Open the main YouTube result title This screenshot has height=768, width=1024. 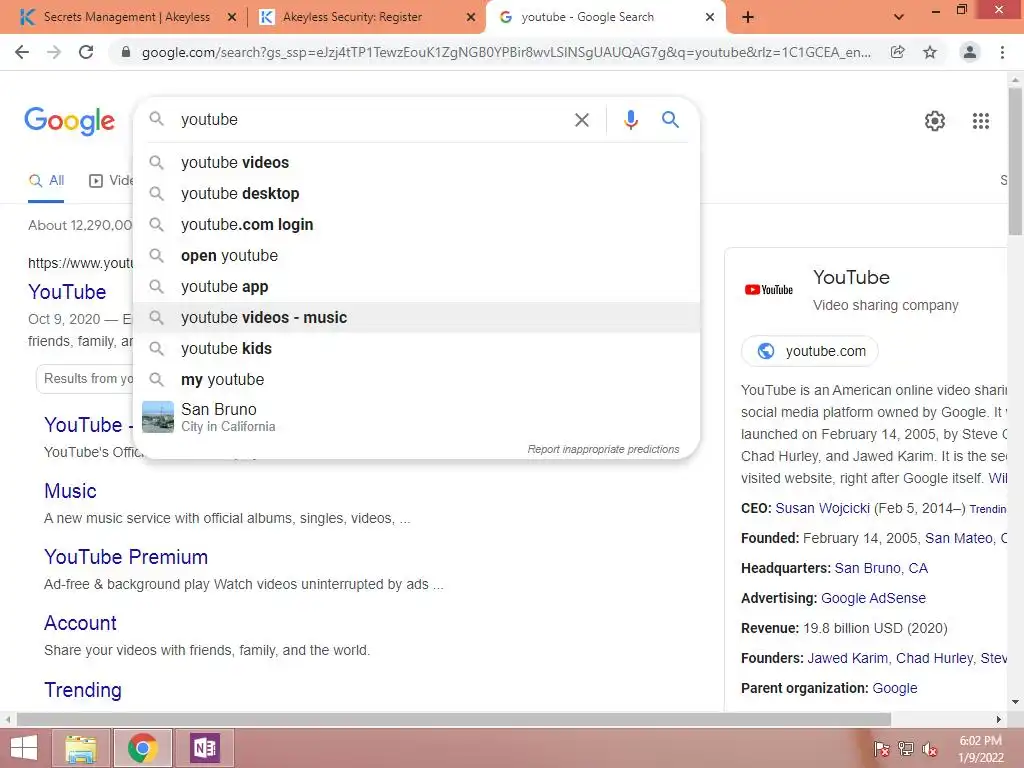(67, 292)
